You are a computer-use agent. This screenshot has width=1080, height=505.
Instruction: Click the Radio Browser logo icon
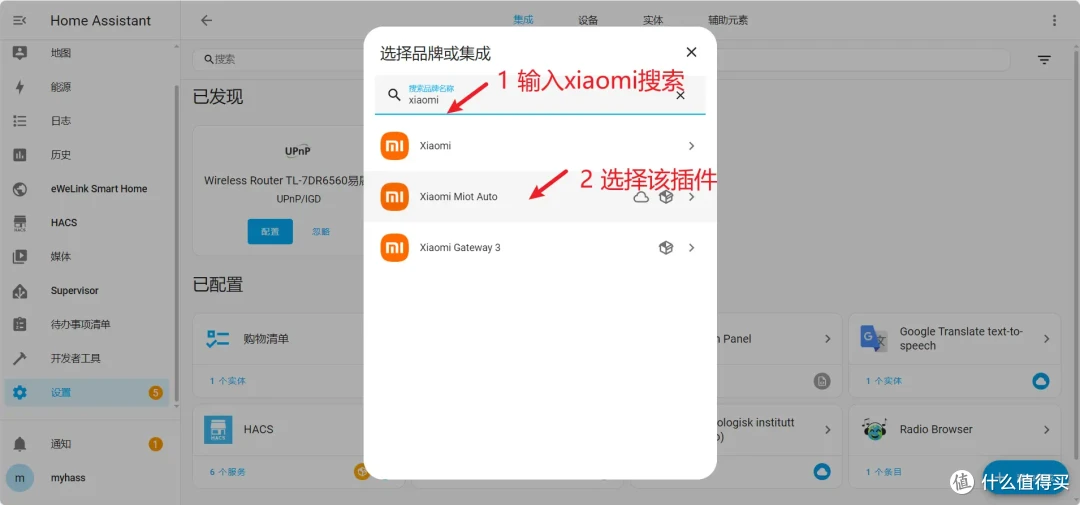coord(875,429)
